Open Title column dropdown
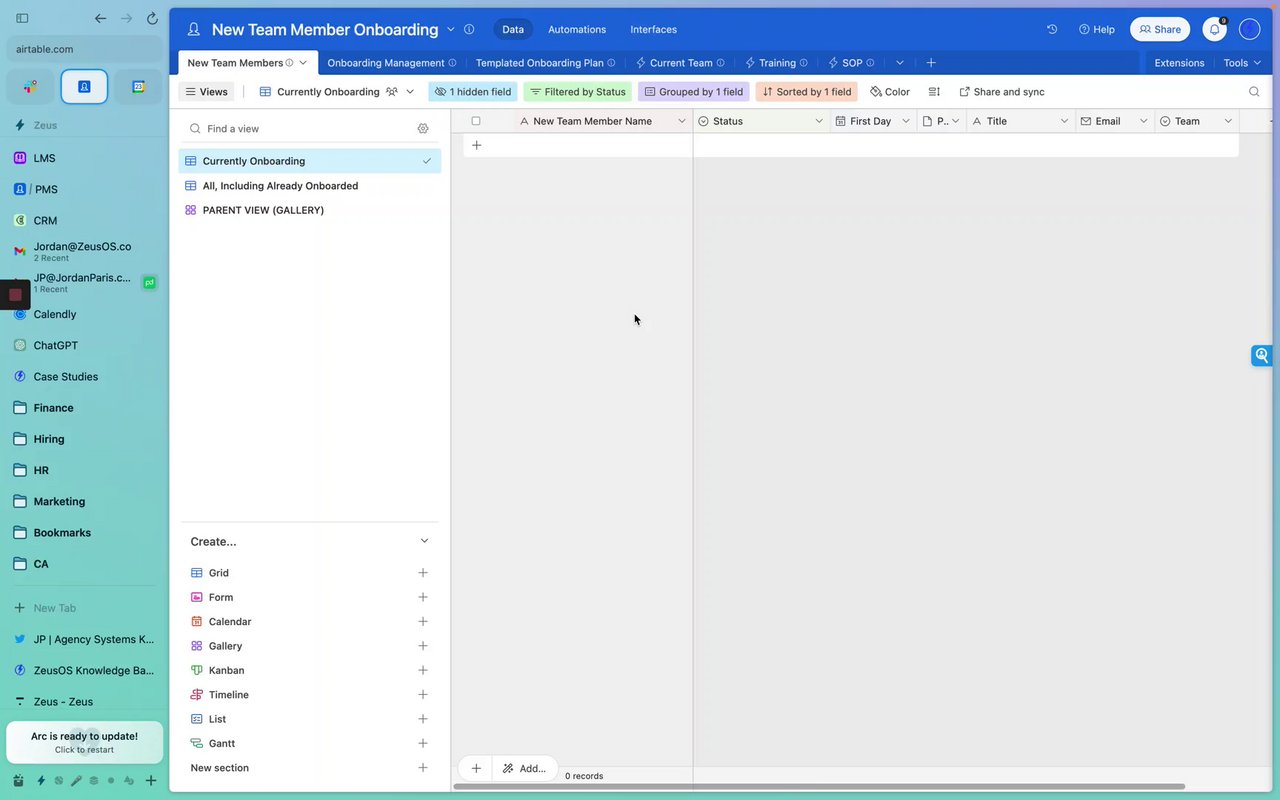1280x800 pixels. tap(1064, 121)
